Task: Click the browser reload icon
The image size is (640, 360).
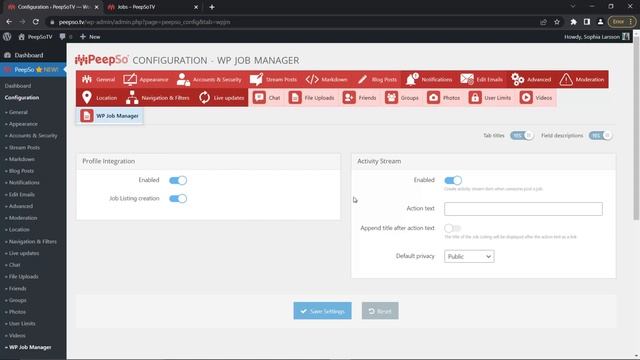Action: 36,22
